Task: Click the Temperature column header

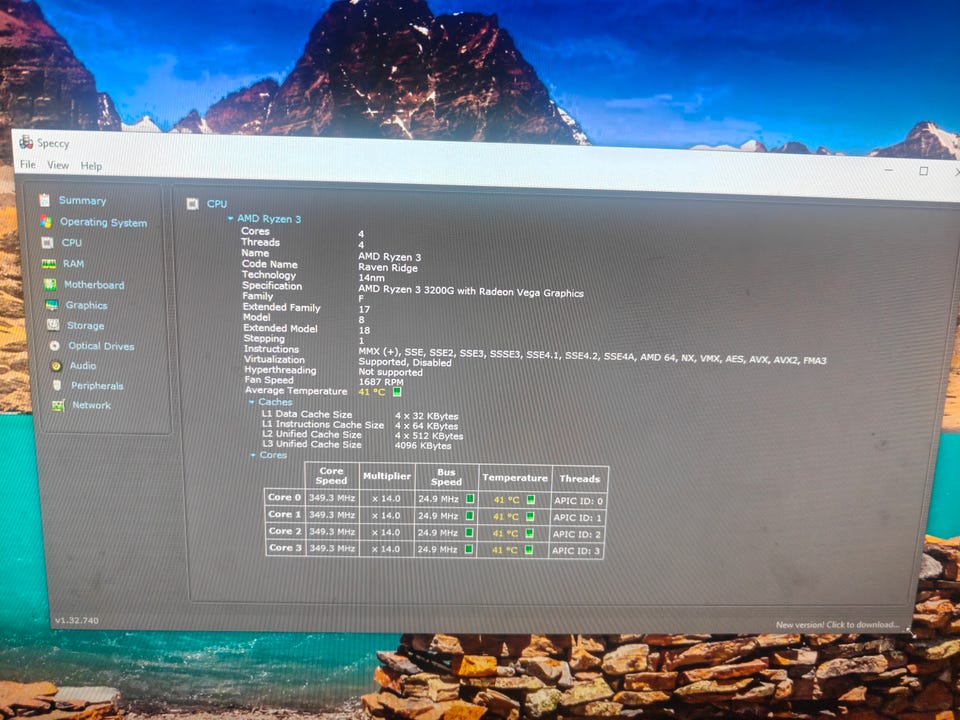Action: click(x=515, y=478)
